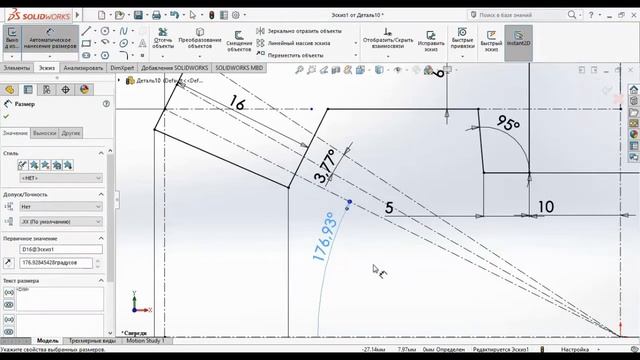Screen dimensions: 640x360
Task: Click the Print icon
Action: point(156,15)
